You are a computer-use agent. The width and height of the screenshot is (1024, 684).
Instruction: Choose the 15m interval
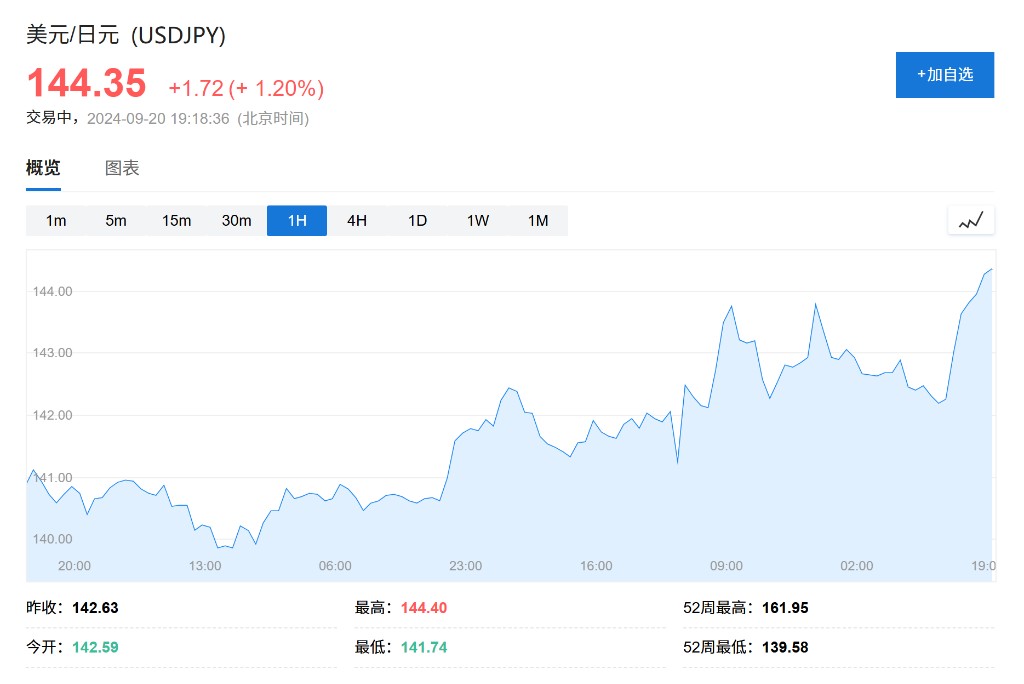[176, 221]
